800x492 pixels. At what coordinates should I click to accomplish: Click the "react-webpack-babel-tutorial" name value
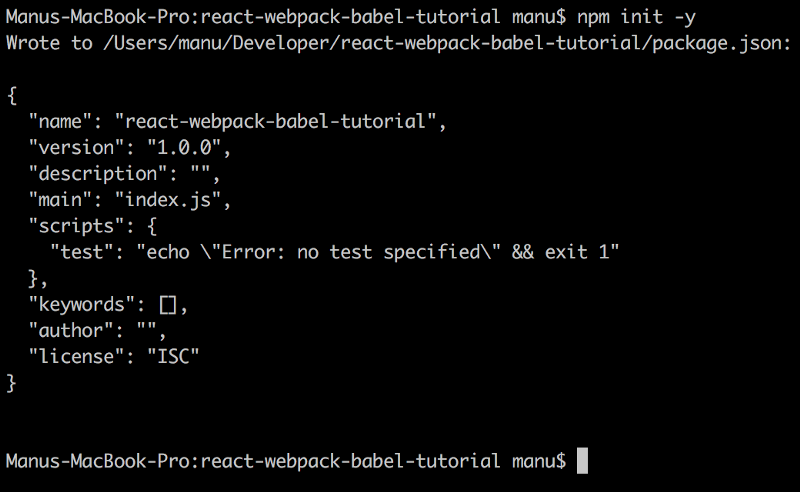[x=277, y=122]
